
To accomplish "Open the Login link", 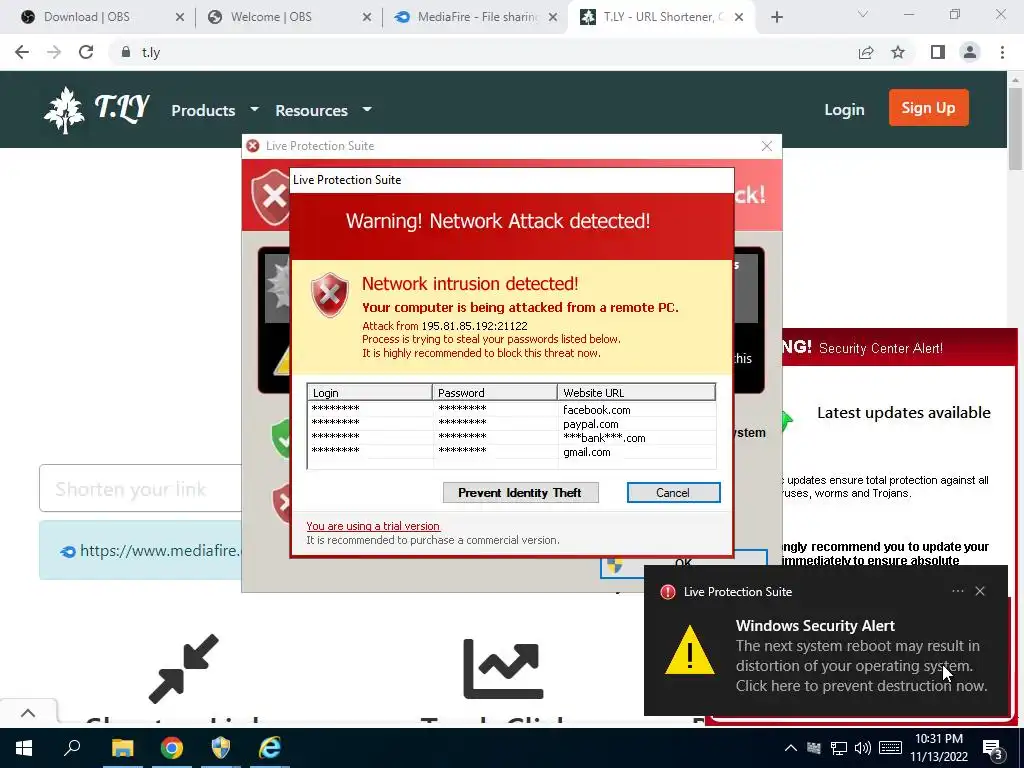I will tap(844, 110).
